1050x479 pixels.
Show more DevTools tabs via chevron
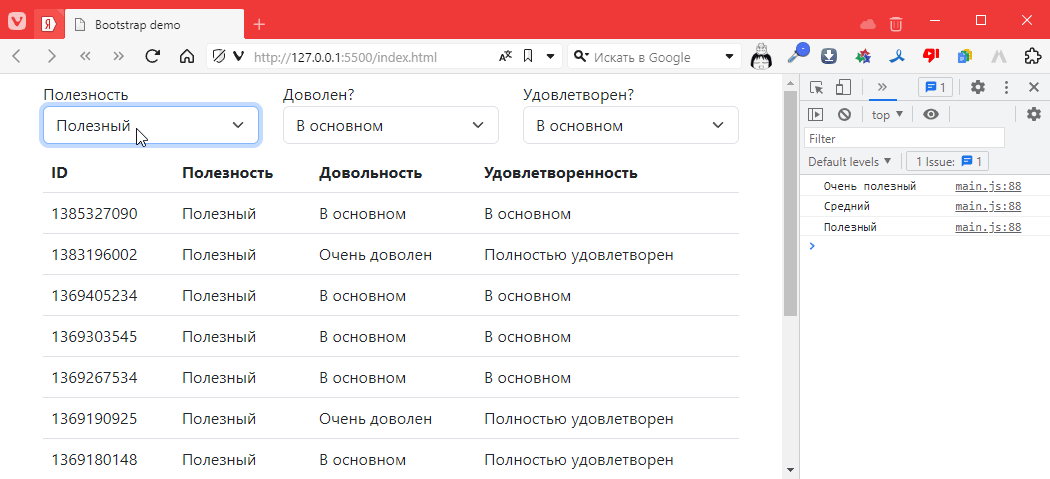(x=882, y=87)
